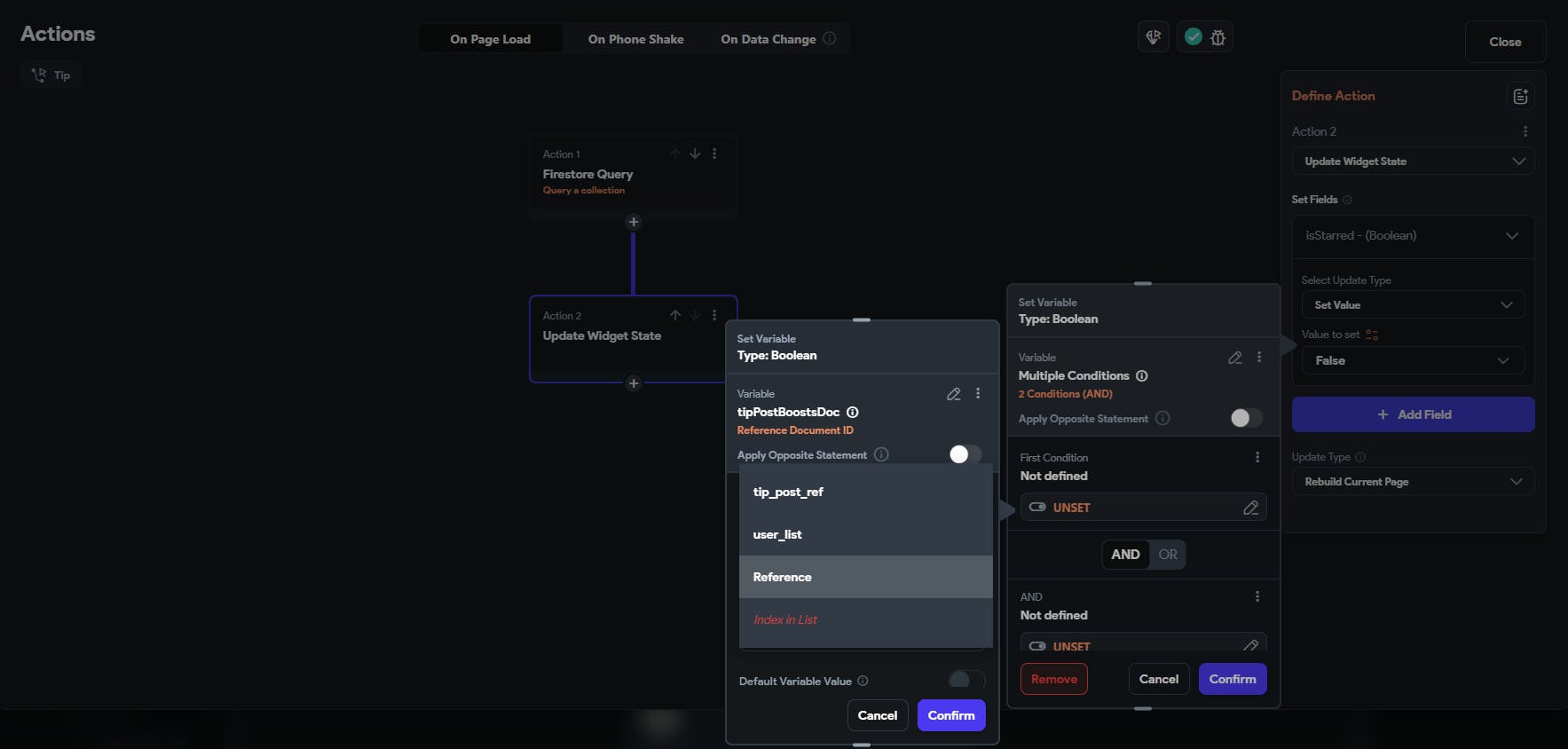Close the Actions editor

point(1505,42)
